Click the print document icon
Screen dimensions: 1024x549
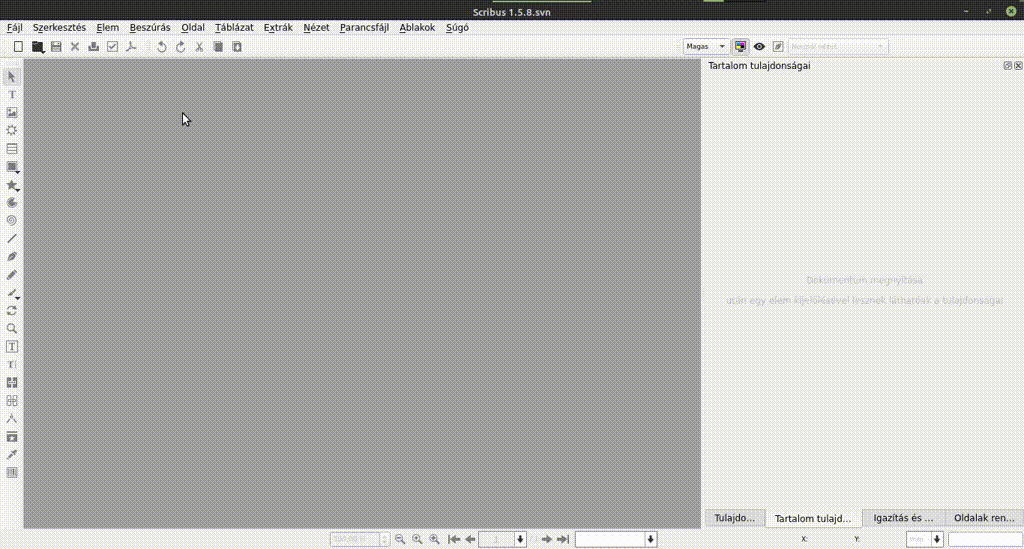(93, 46)
